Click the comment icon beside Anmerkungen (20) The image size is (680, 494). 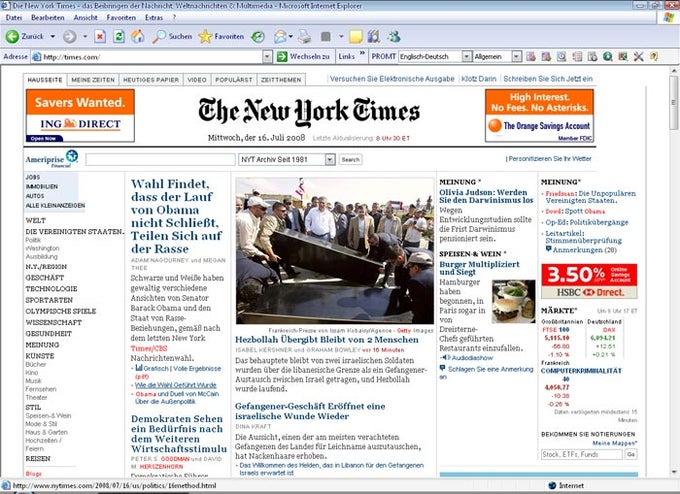pyautogui.click(x=549, y=249)
